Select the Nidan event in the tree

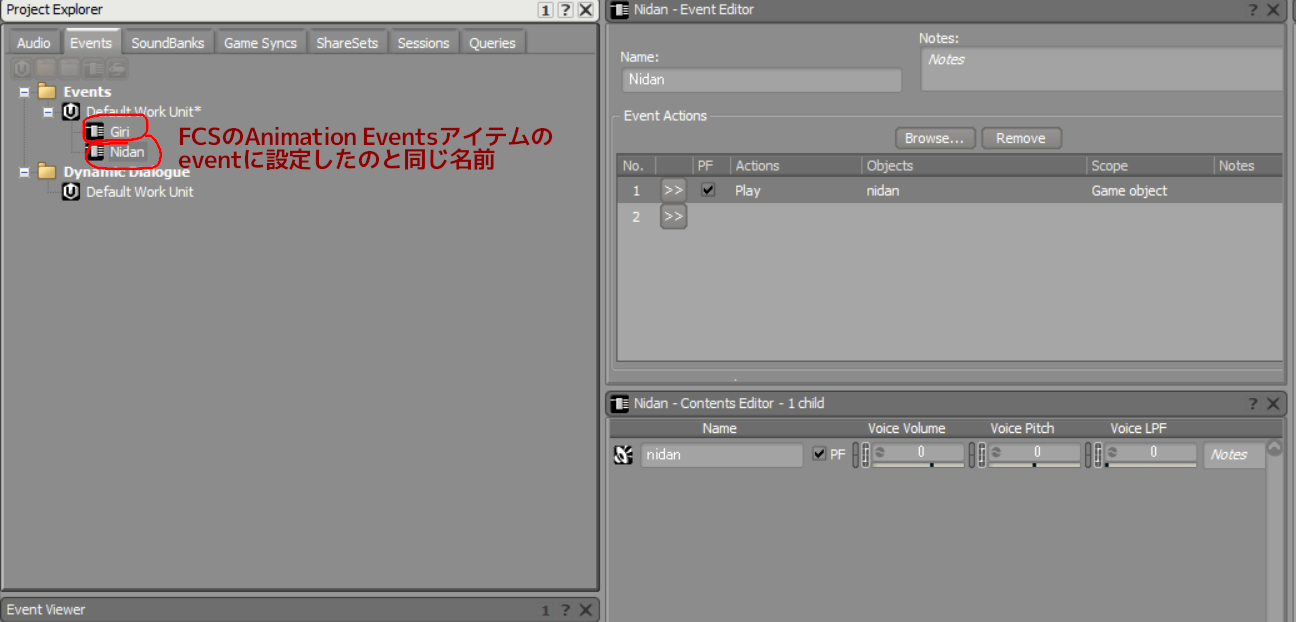127,152
